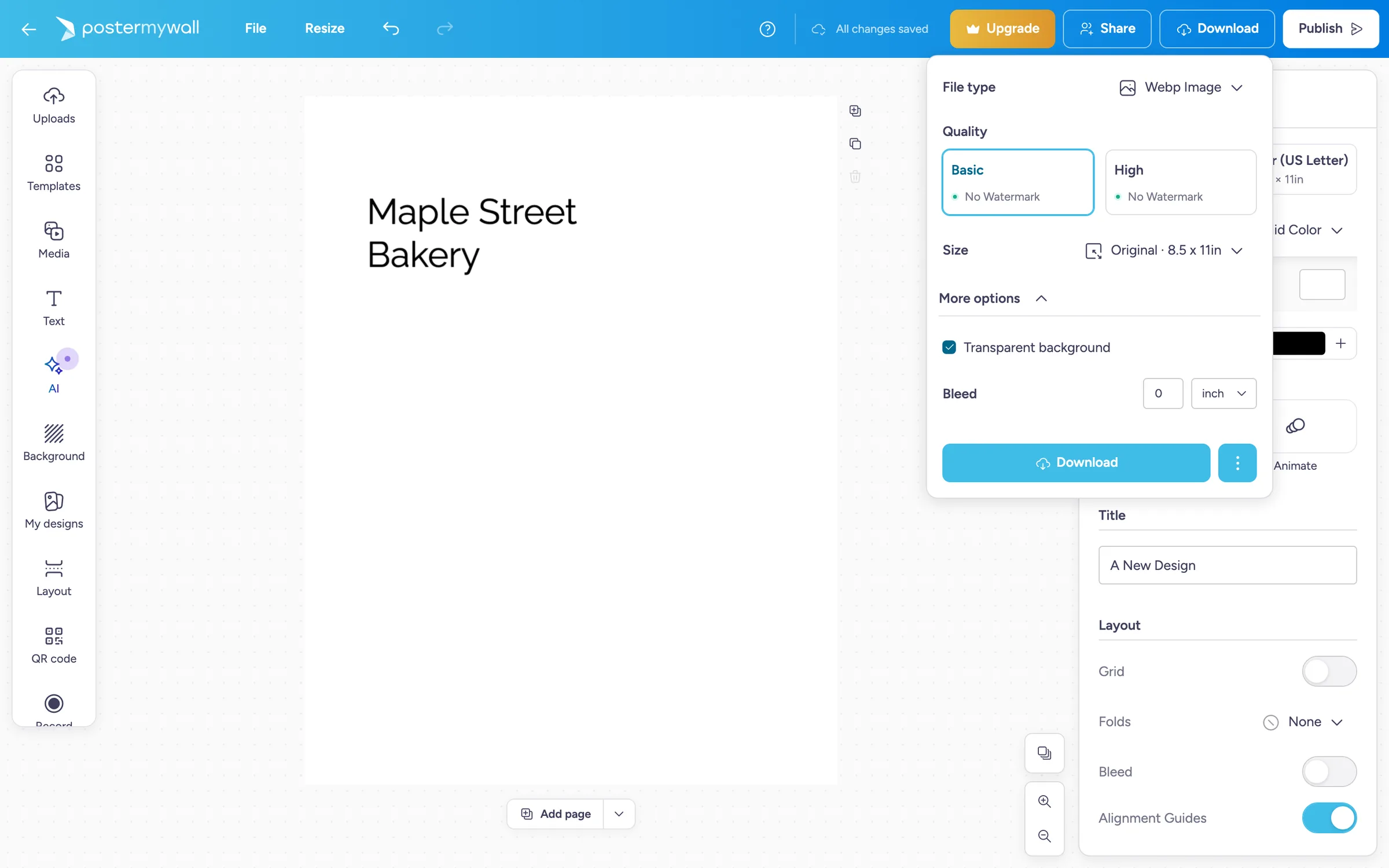This screenshot has height=868, width=1389.
Task: Click the redo arrow
Action: click(444, 28)
